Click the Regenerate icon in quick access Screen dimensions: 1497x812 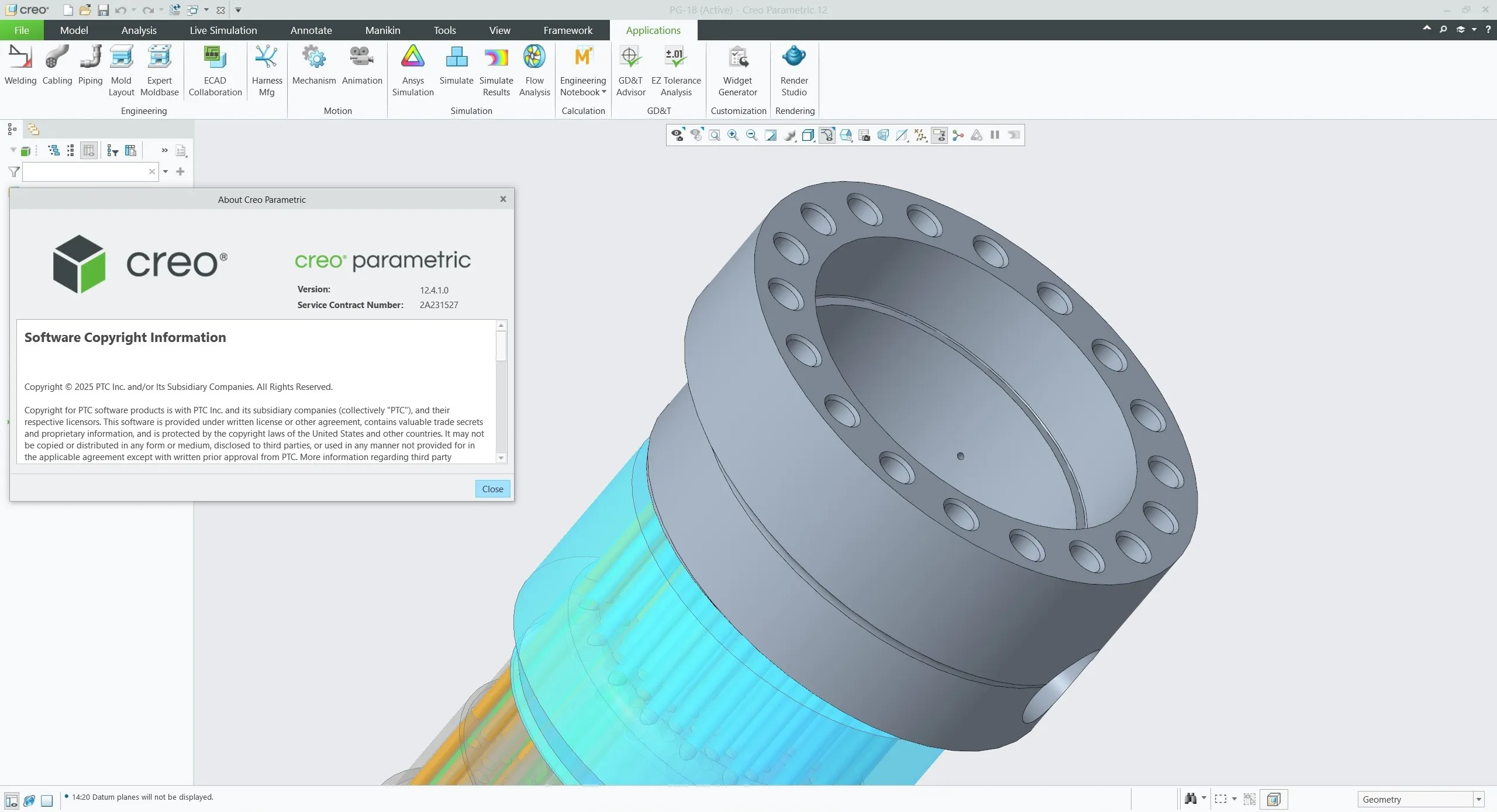tap(174, 10)
